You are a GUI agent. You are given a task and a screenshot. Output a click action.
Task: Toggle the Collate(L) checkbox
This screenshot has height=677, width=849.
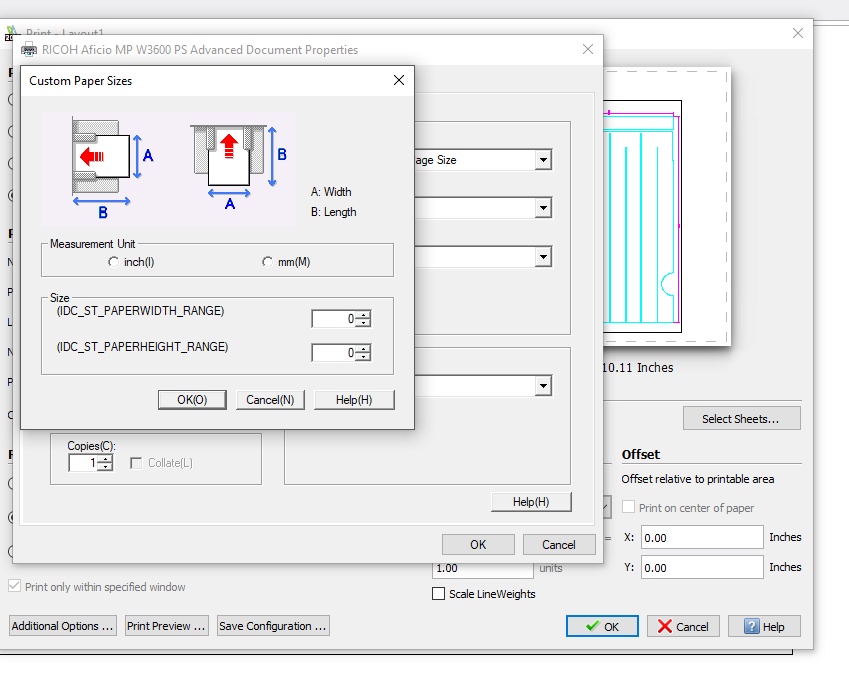tap(136, 463)
